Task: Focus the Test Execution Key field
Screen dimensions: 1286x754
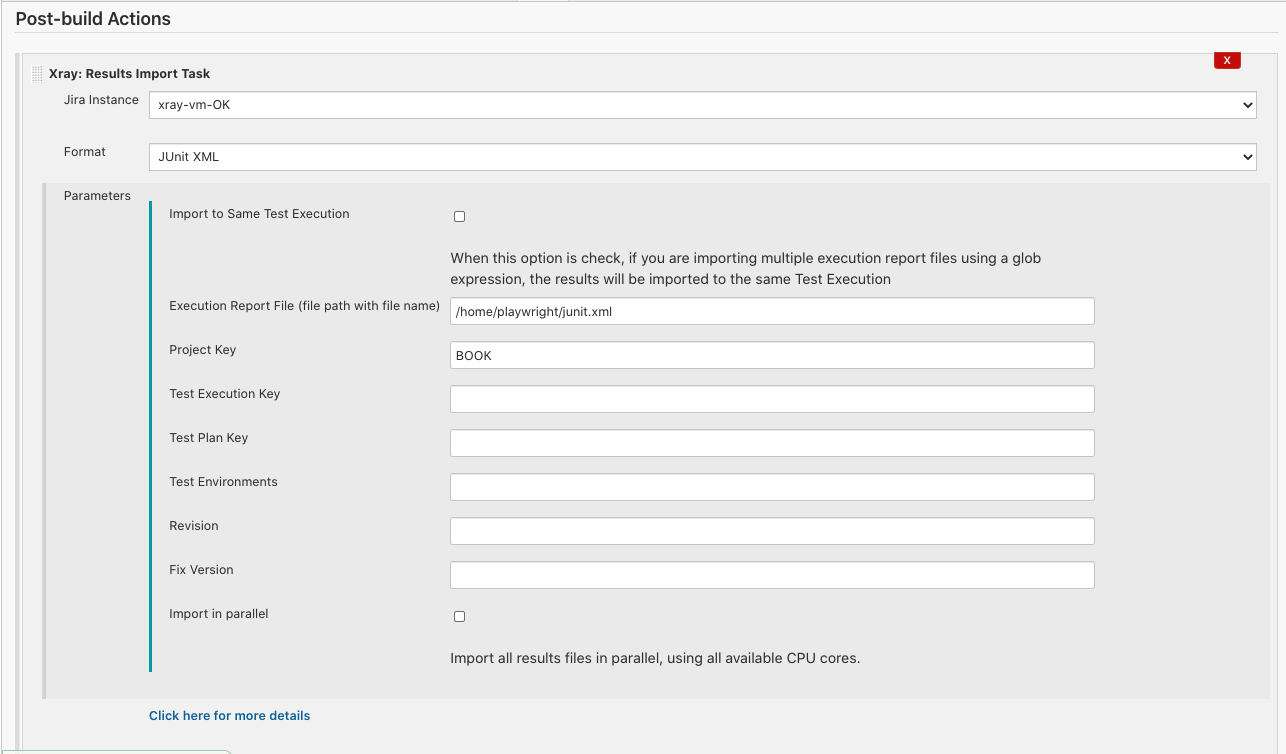Action: [x=772, y=399]
